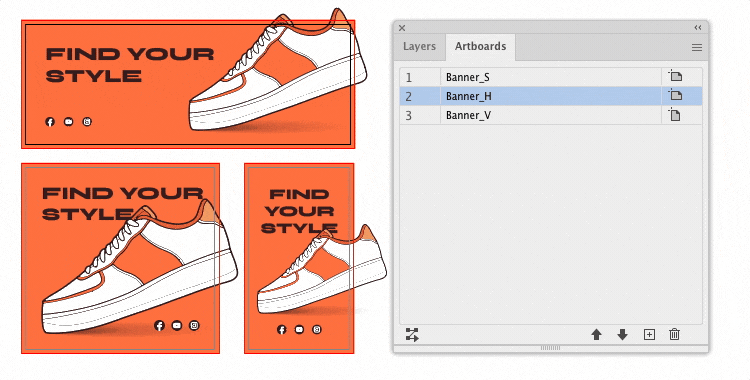Screen dimensions: 750x380
Task: Create a new artboard with the plus icon
Action: point(649,335)
